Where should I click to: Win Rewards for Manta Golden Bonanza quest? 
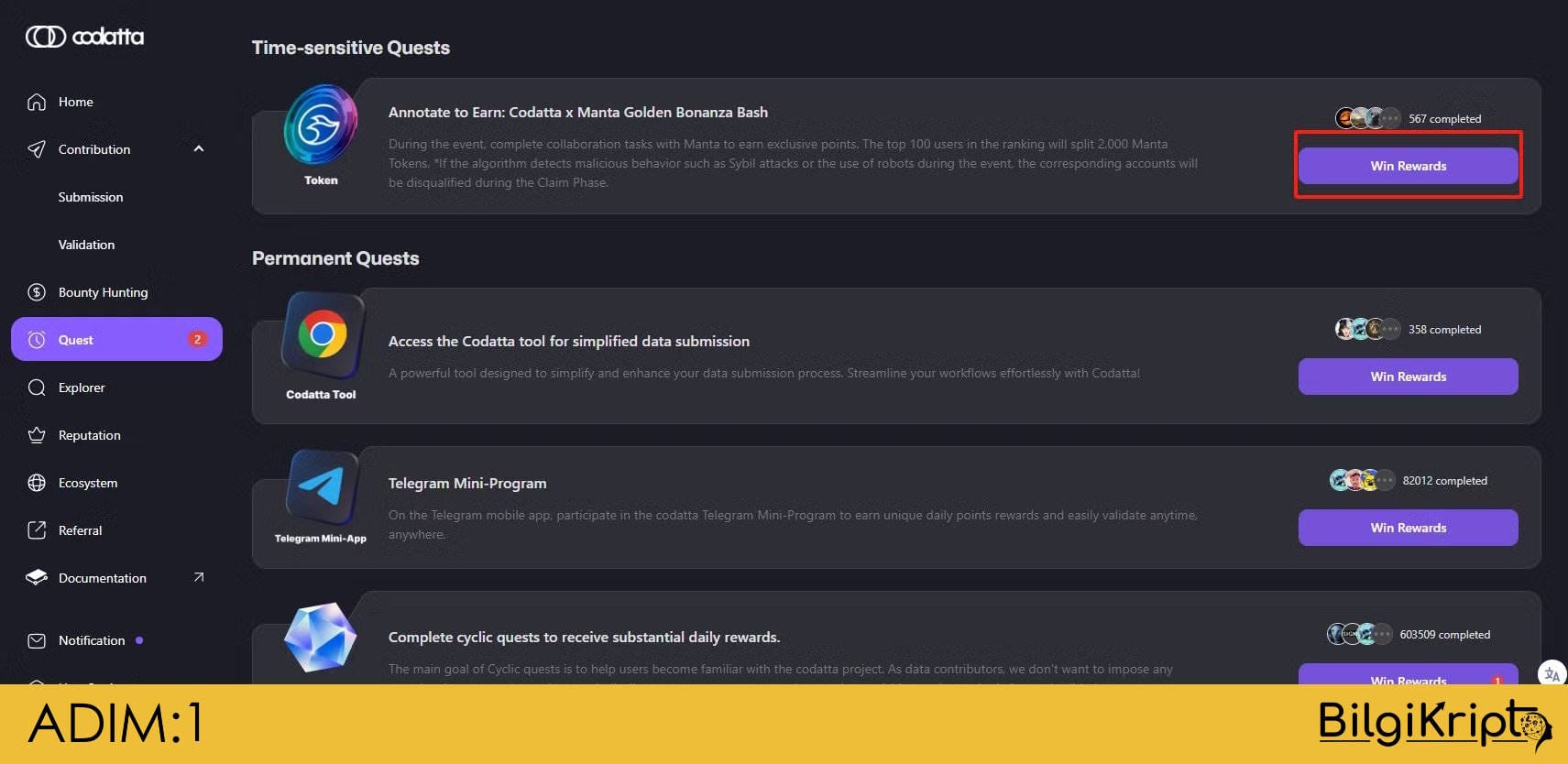coord(1408,166)
